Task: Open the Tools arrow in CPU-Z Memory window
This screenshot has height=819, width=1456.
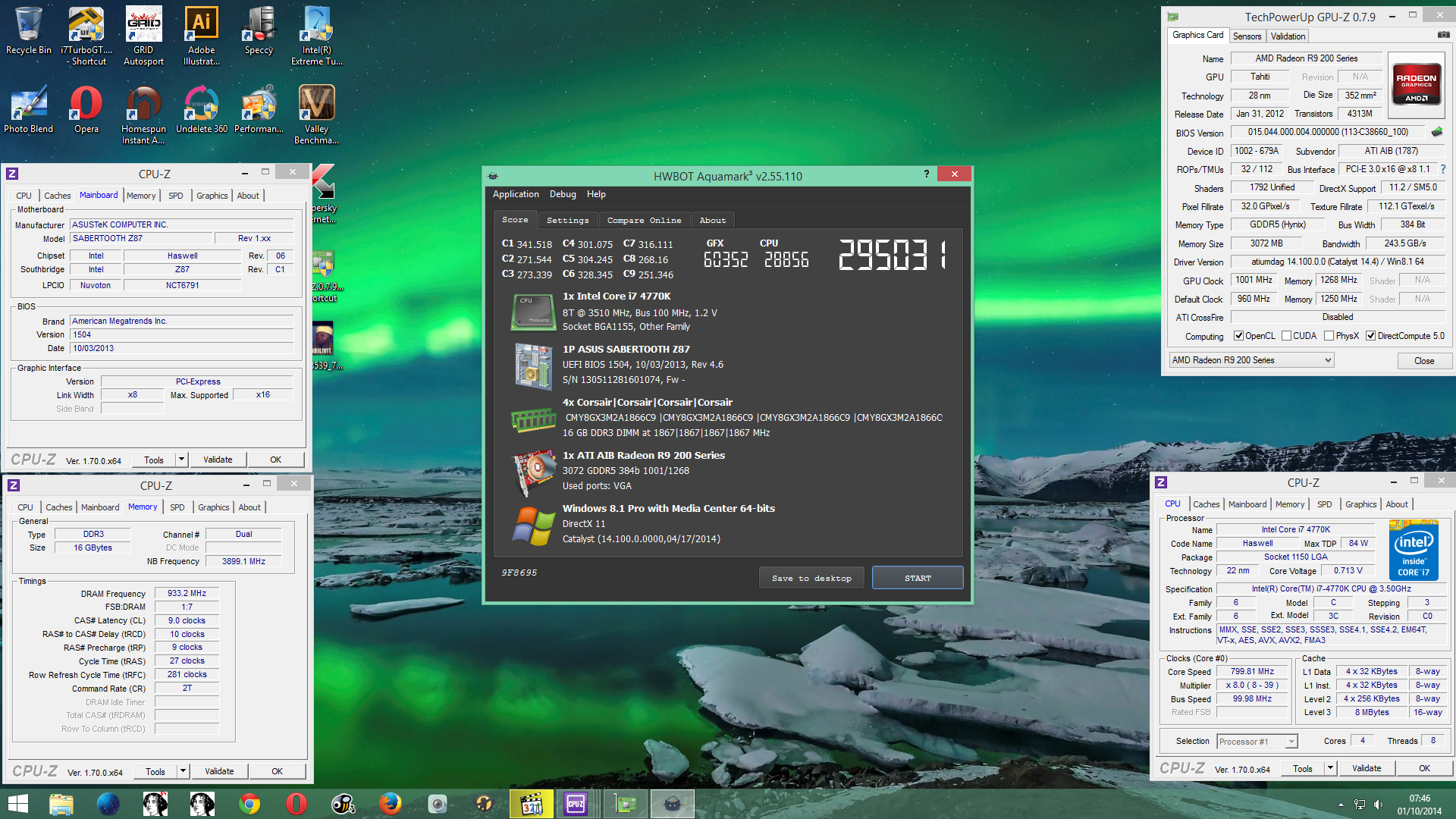Action: click(183, 771)
